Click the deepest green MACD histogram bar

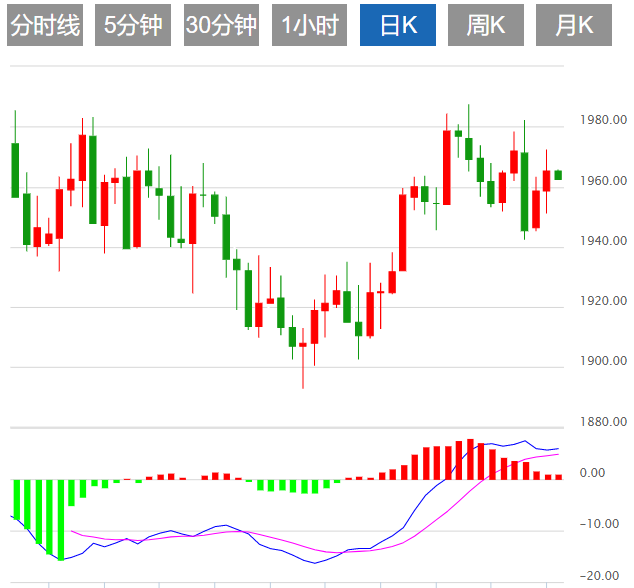(61, 520)
